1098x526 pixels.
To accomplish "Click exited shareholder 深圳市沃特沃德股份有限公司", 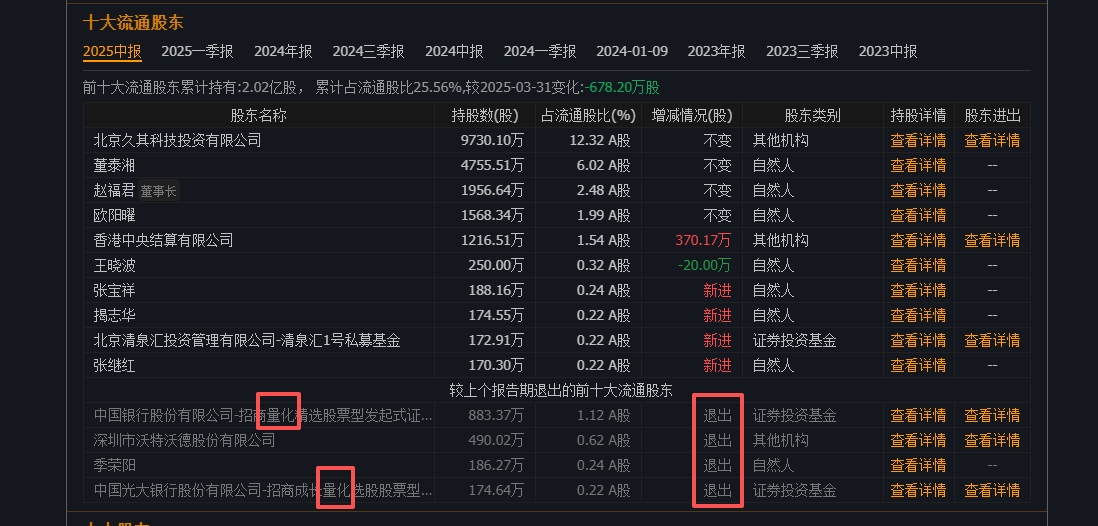I will pyautogui.click(x=184, y=441).
